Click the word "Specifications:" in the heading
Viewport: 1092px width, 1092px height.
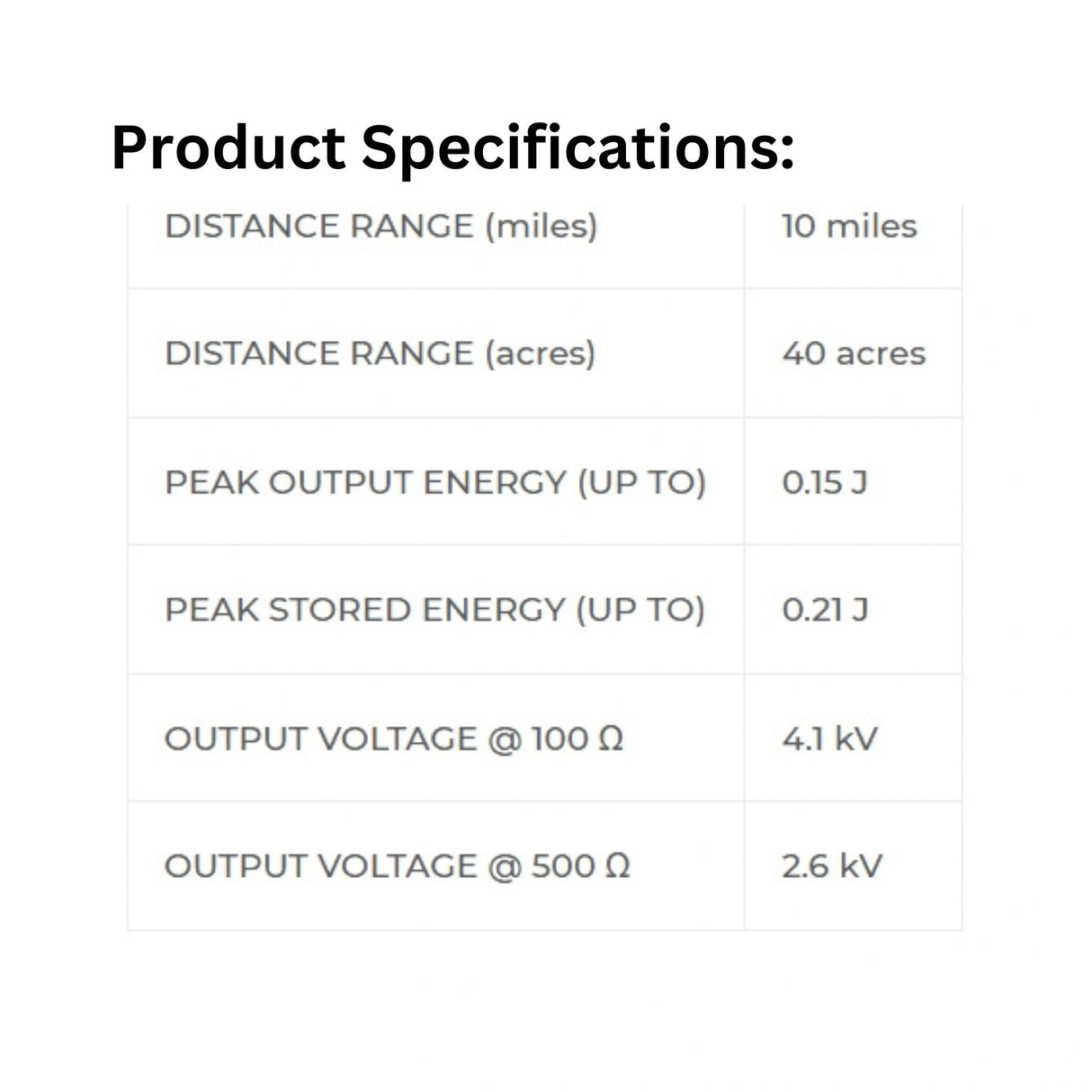coord(577,148)
